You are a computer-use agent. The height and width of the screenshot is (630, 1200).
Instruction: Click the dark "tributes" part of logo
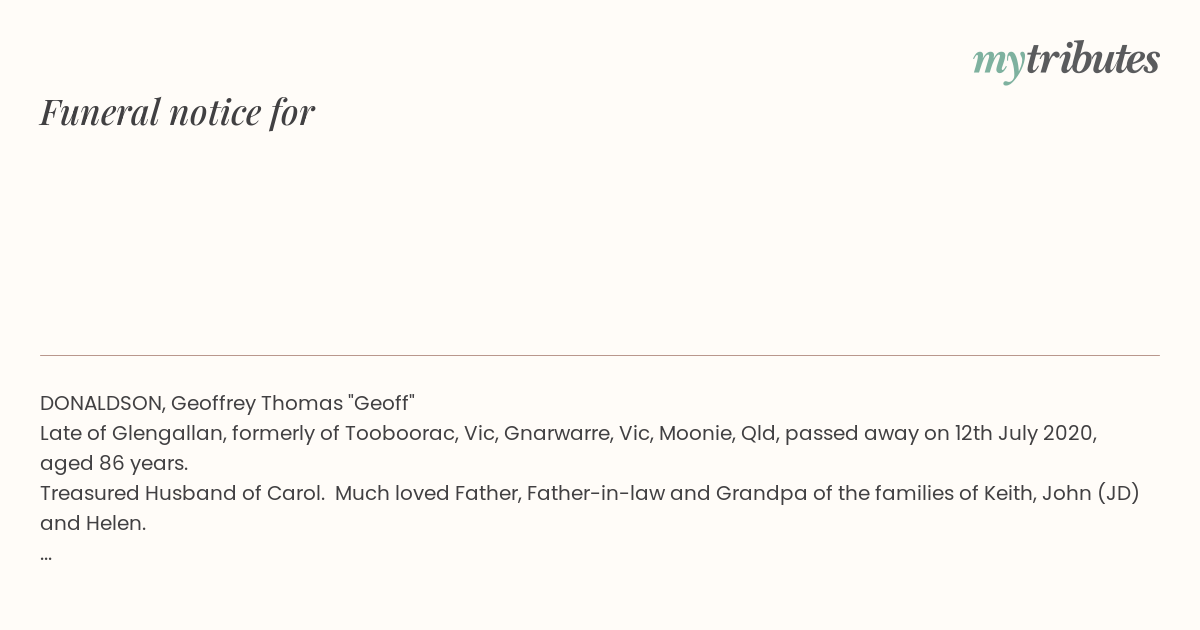pyautogui.click(x=1092, y=60)
